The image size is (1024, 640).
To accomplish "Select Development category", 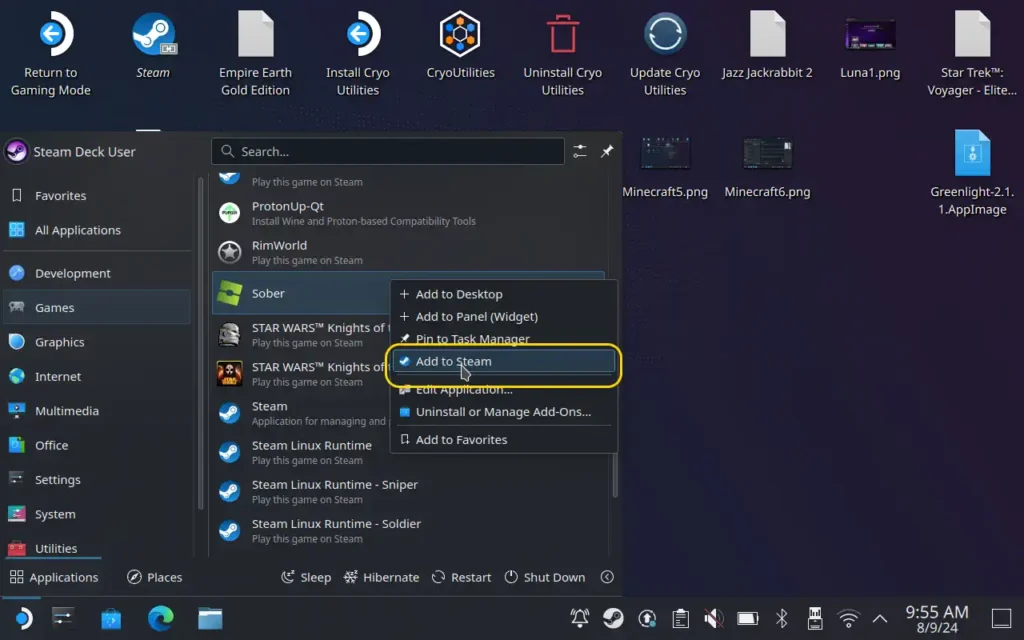I will 97,273.
